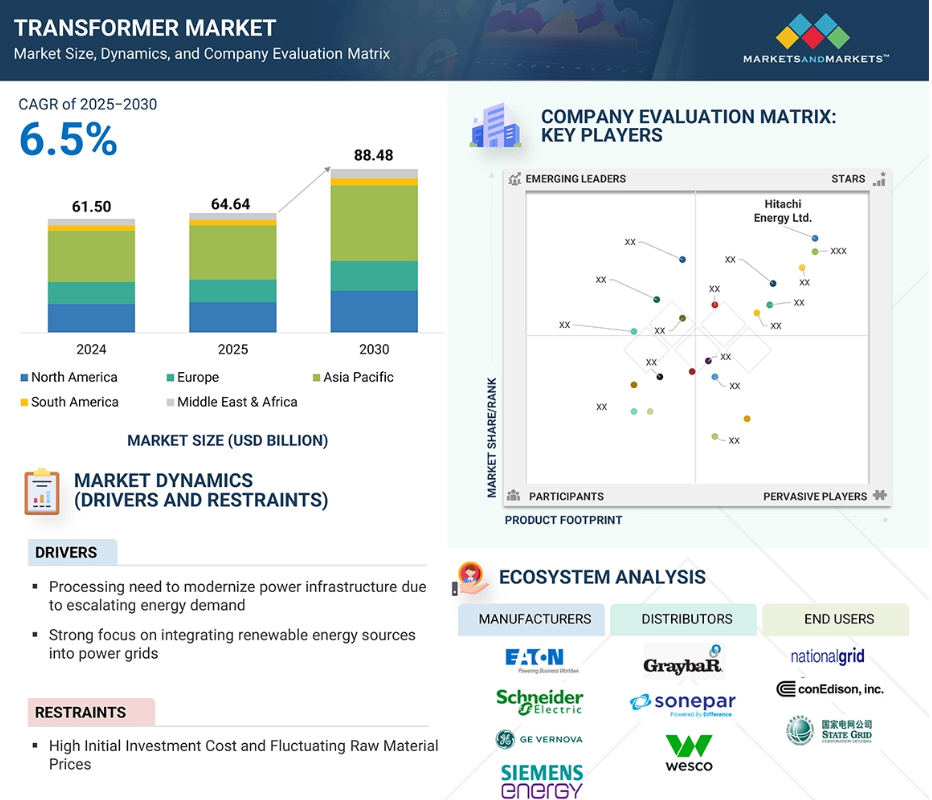Click the 2030 stacked bar
932x800 pixels.
tap(374, 250)
